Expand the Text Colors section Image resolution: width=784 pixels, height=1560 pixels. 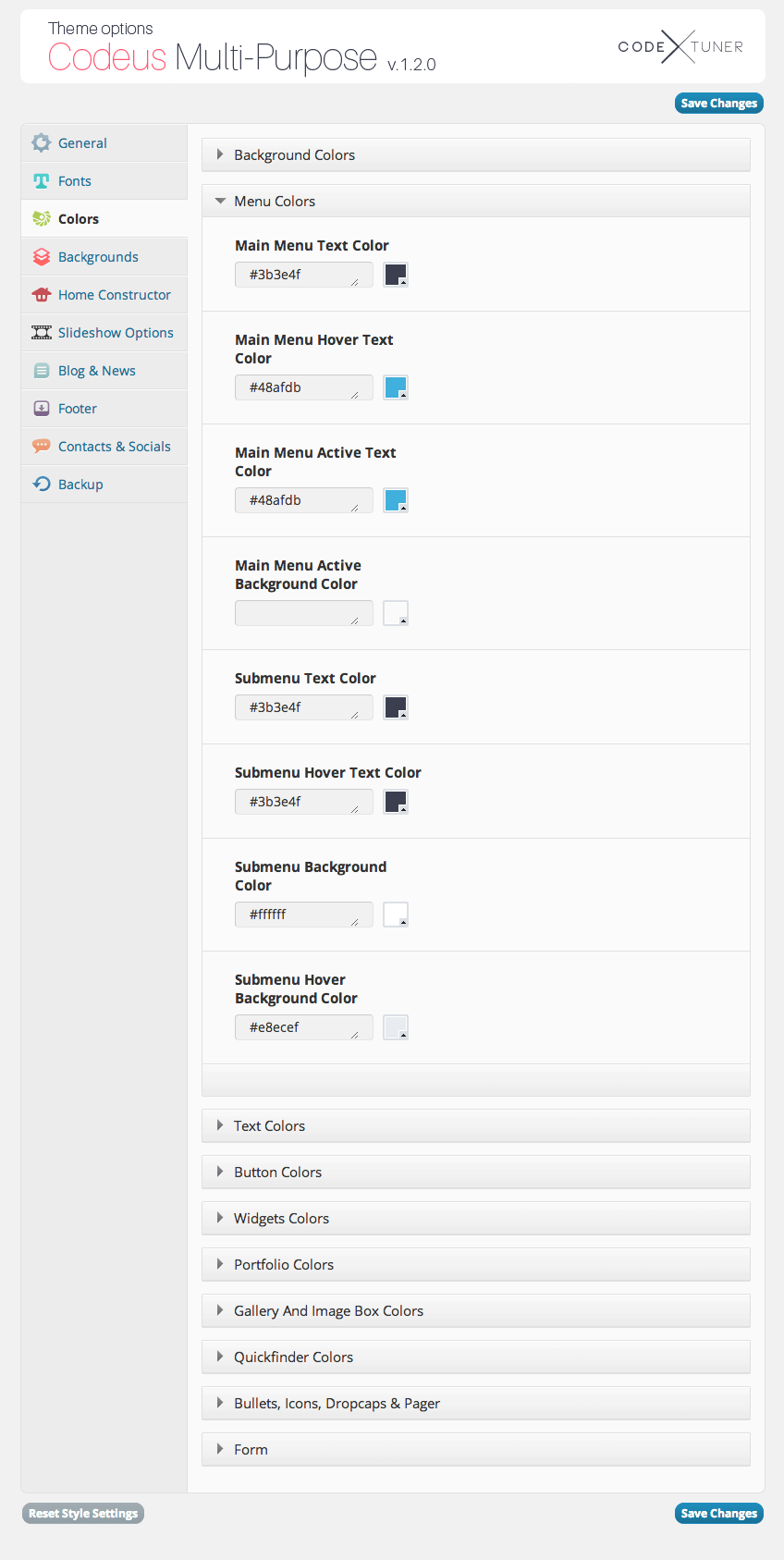475,1125
